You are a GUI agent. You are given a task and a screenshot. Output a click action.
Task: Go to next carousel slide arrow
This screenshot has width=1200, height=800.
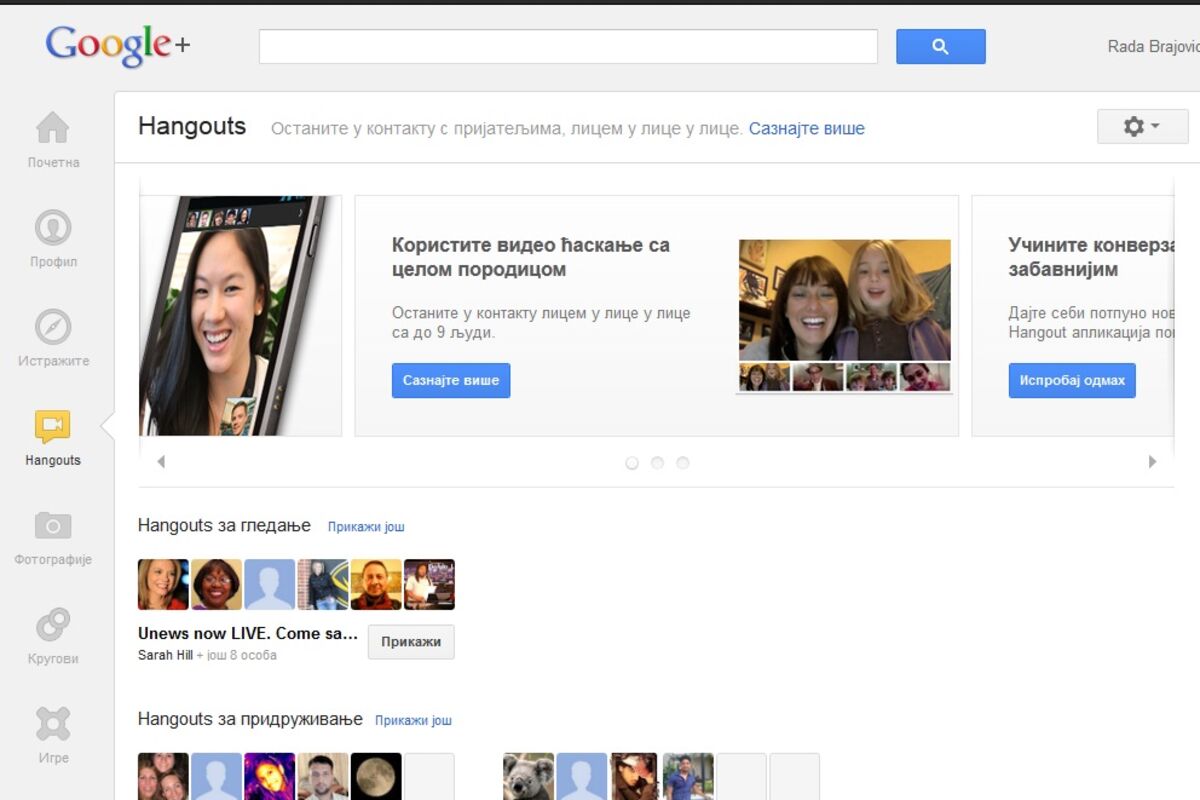click(x=1152, y=462)
